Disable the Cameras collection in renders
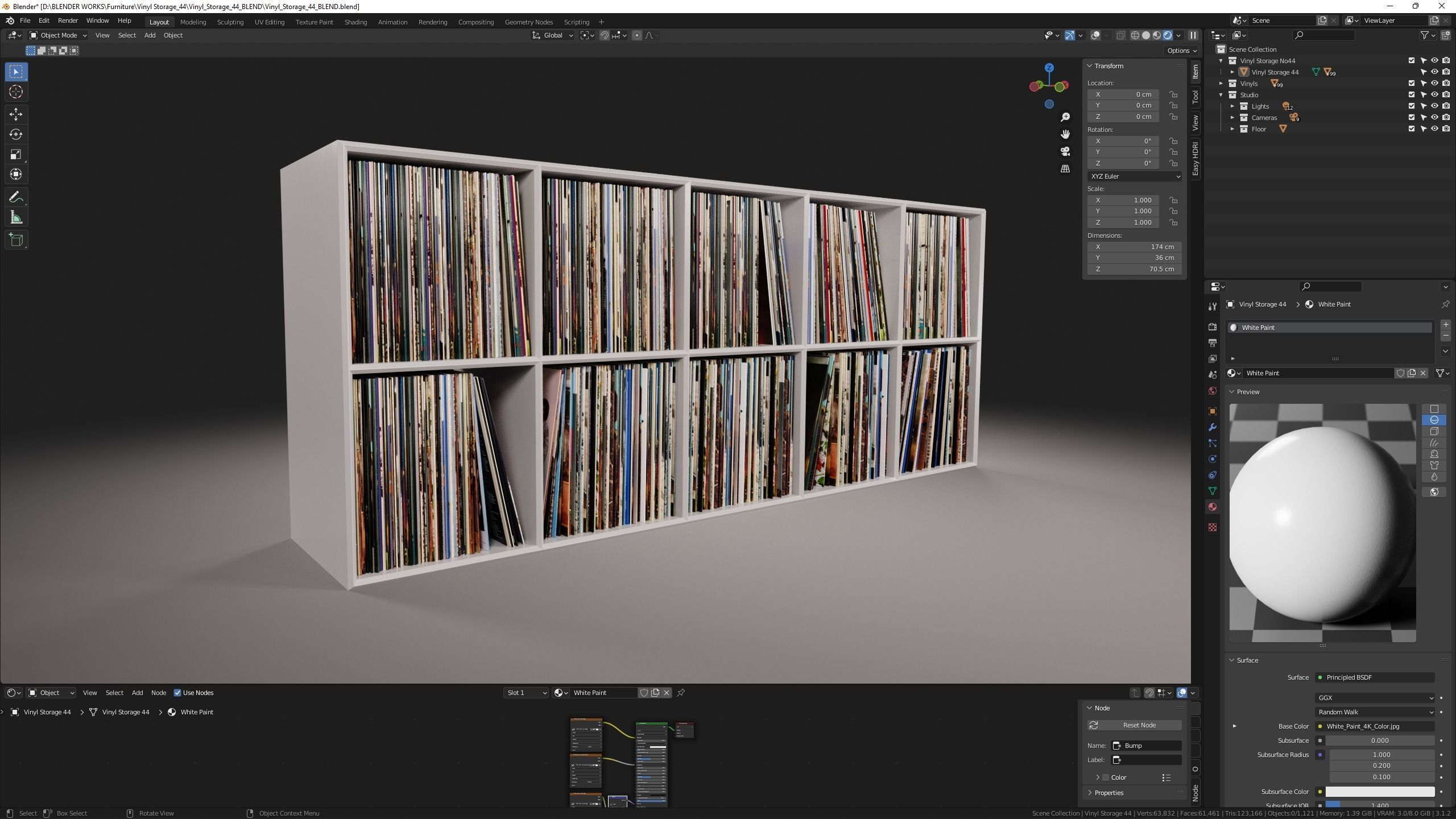Screen dimensions: 1456x819 (1446, 118)
